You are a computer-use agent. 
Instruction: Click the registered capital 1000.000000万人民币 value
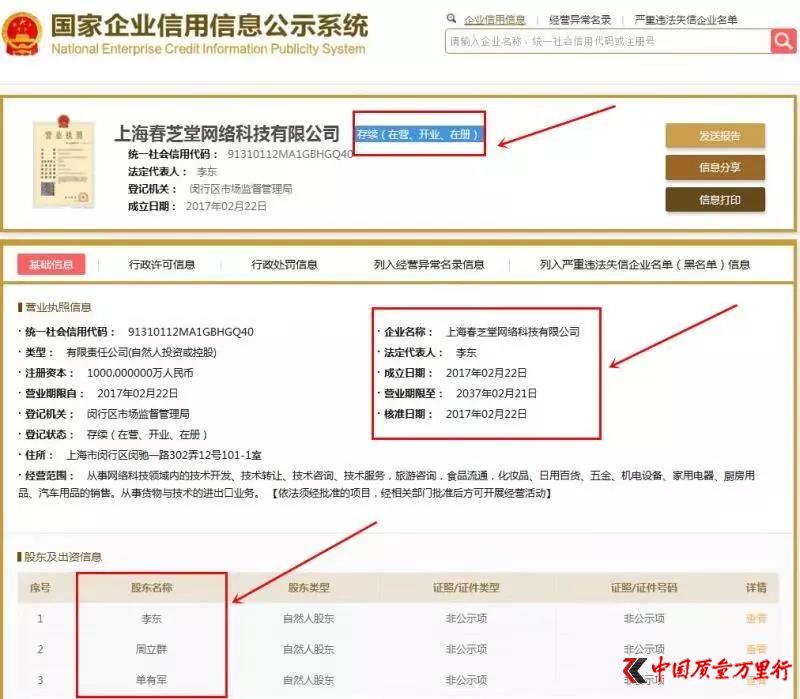140,373
